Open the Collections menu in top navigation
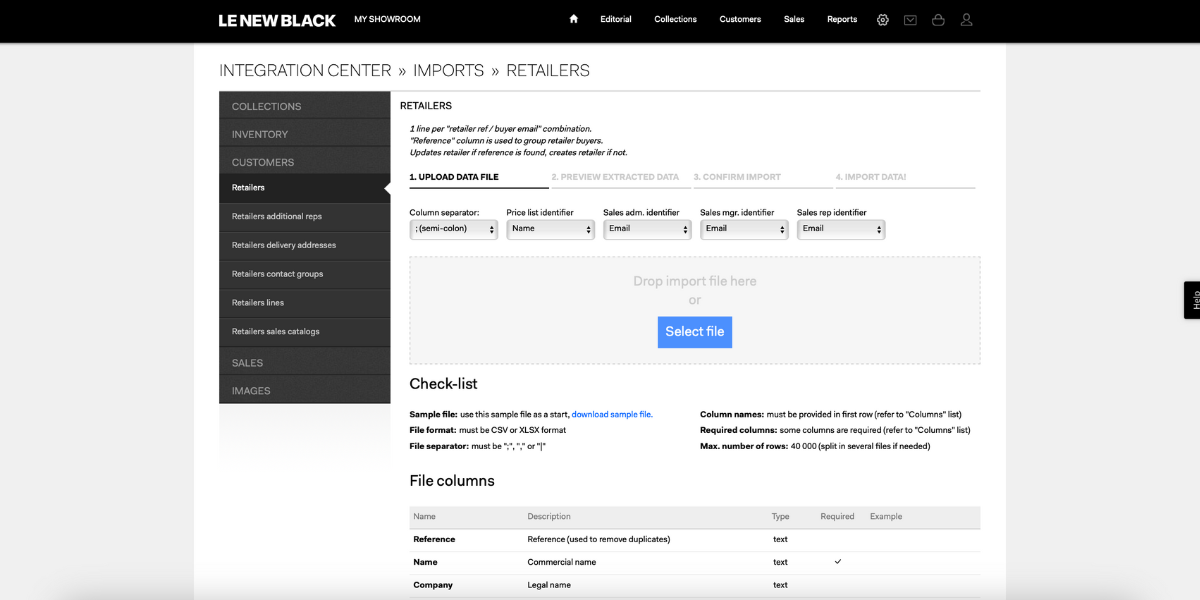The image size is (1200, 600). 676,19
